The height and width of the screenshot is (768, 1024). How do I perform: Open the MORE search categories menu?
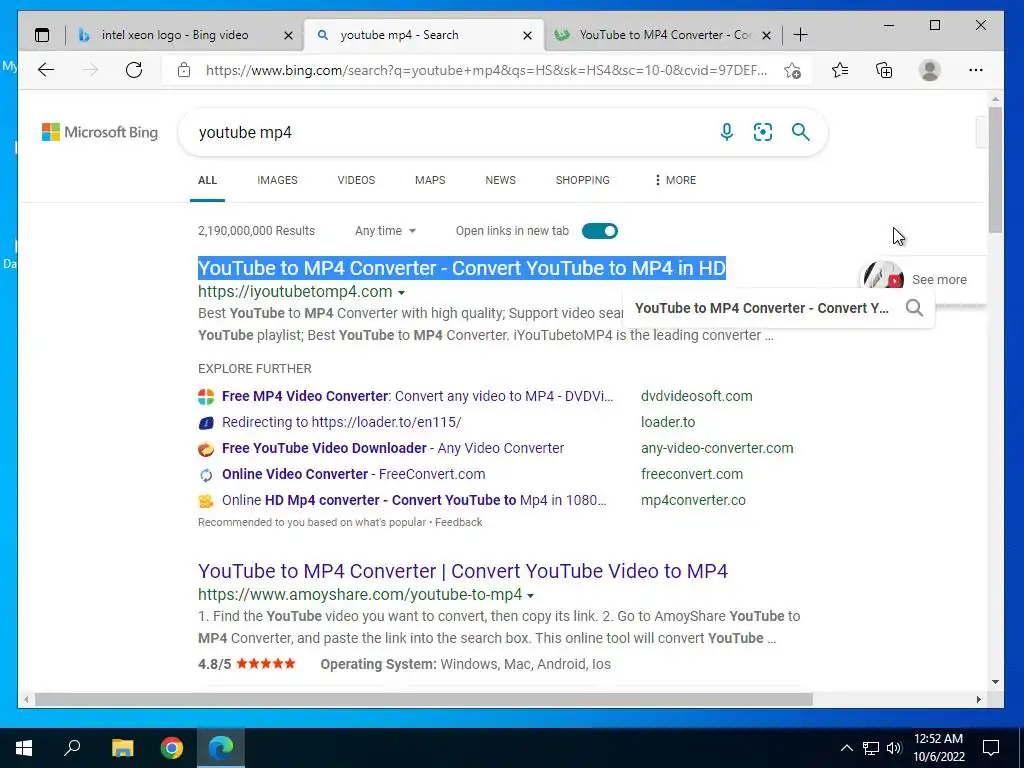click(675, 180)
